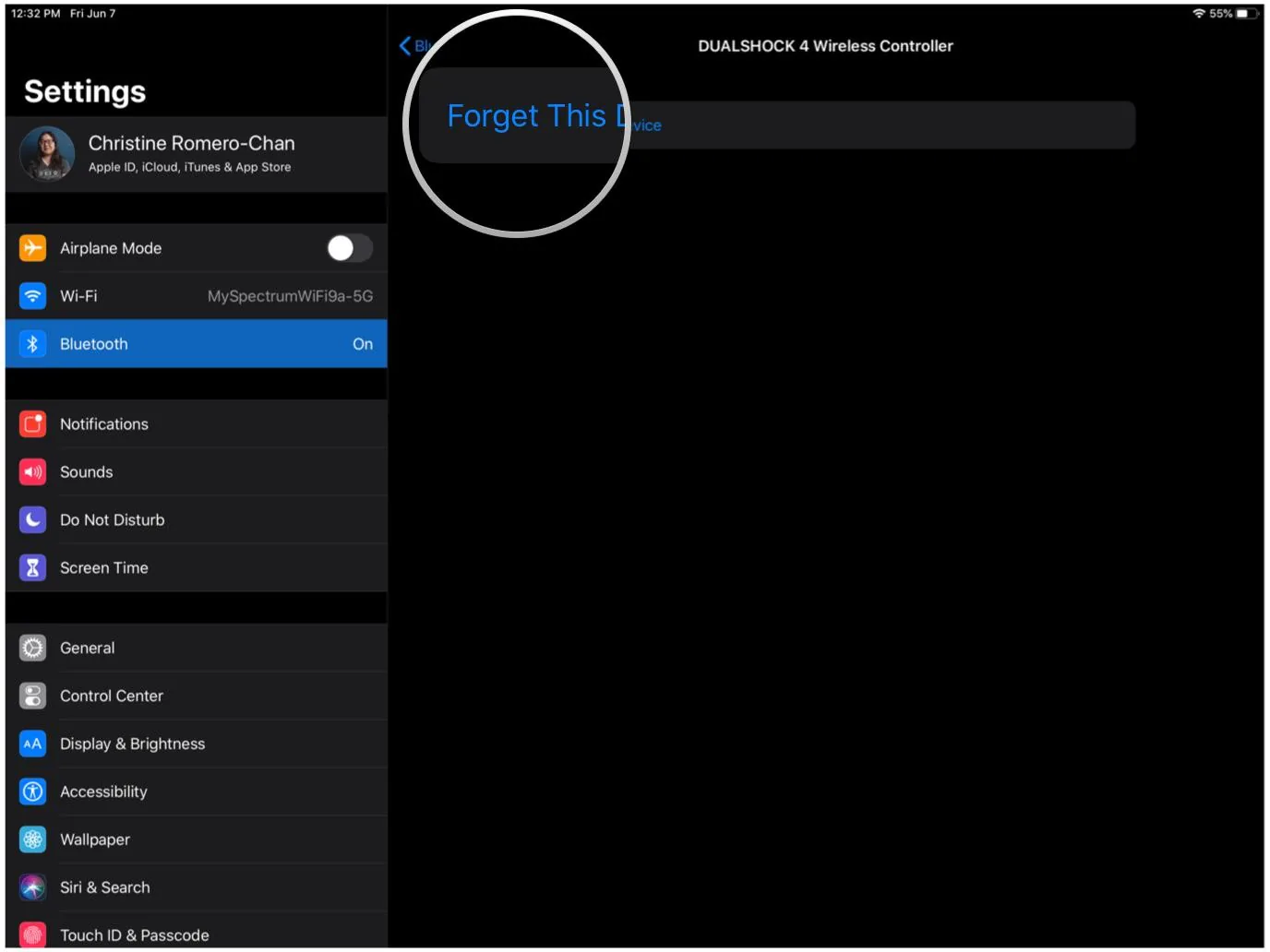
Task: Open Wallpaper via its flower icon
Action: click(x=32, y=840)
